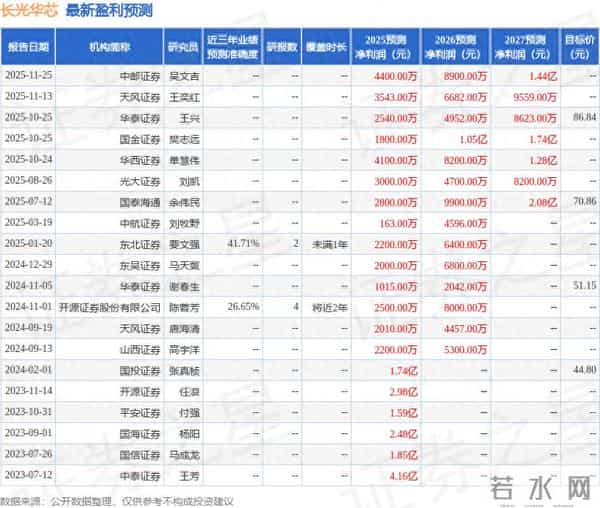This screenshot has width=600, height=508.
Task: Click the 覆盖时长 column header
Action: [326, 47]
